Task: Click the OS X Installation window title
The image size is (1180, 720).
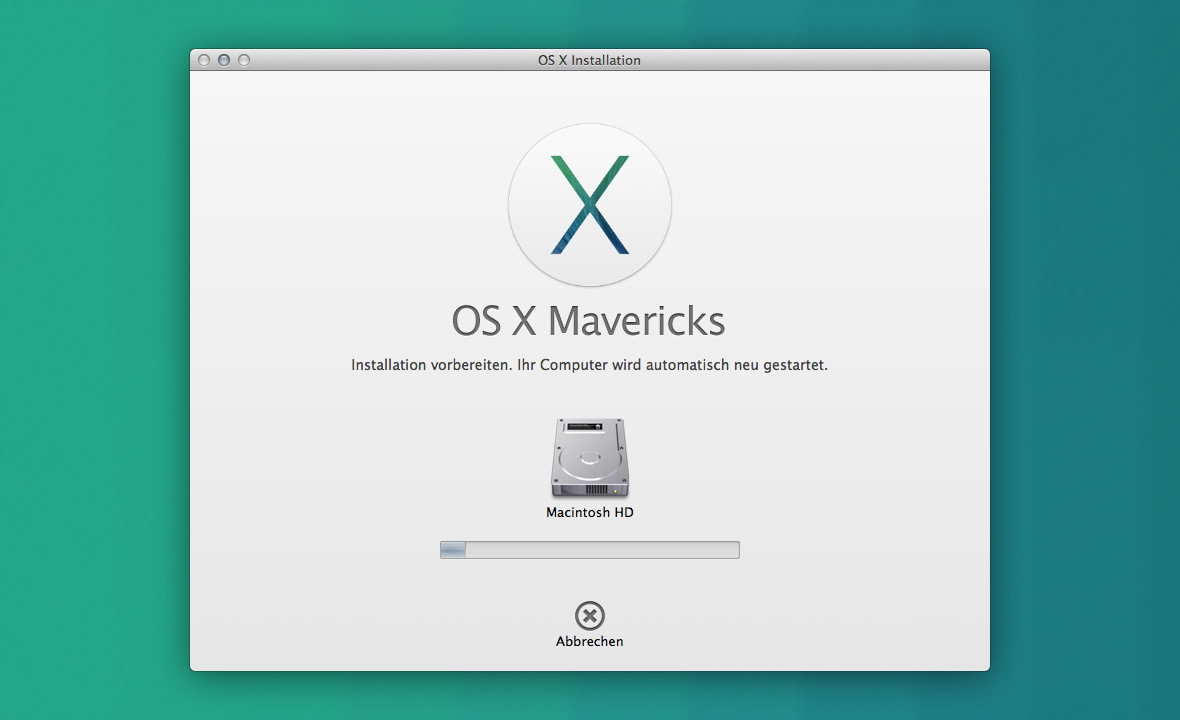Action: coord(589,60)
